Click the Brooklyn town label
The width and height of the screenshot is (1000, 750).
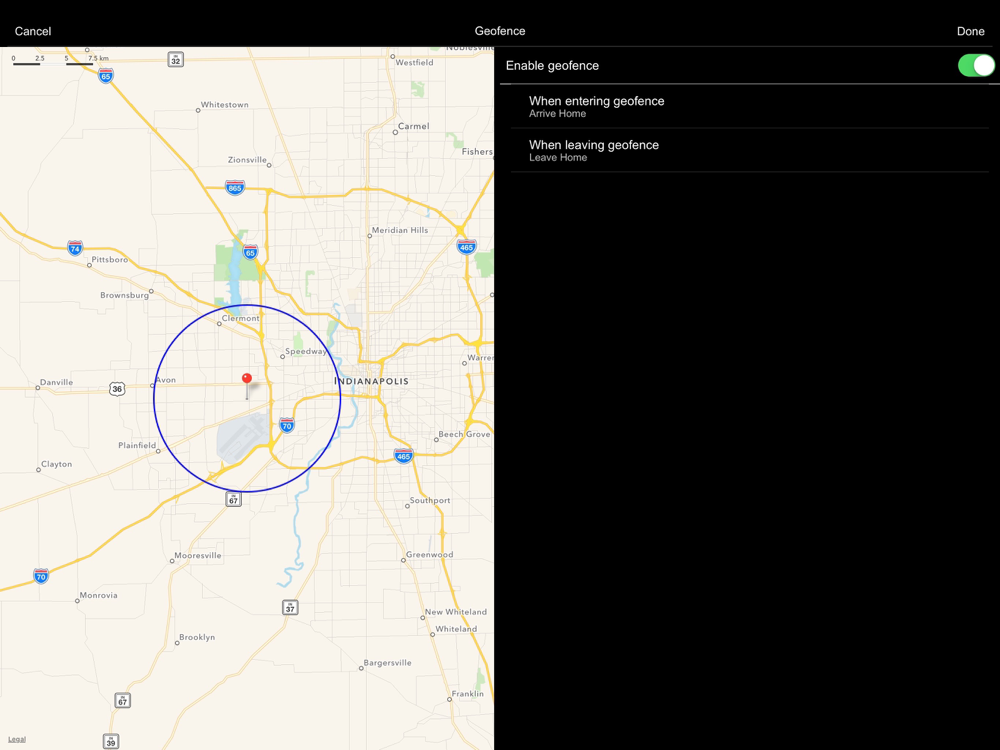click(x=197, y=637)
